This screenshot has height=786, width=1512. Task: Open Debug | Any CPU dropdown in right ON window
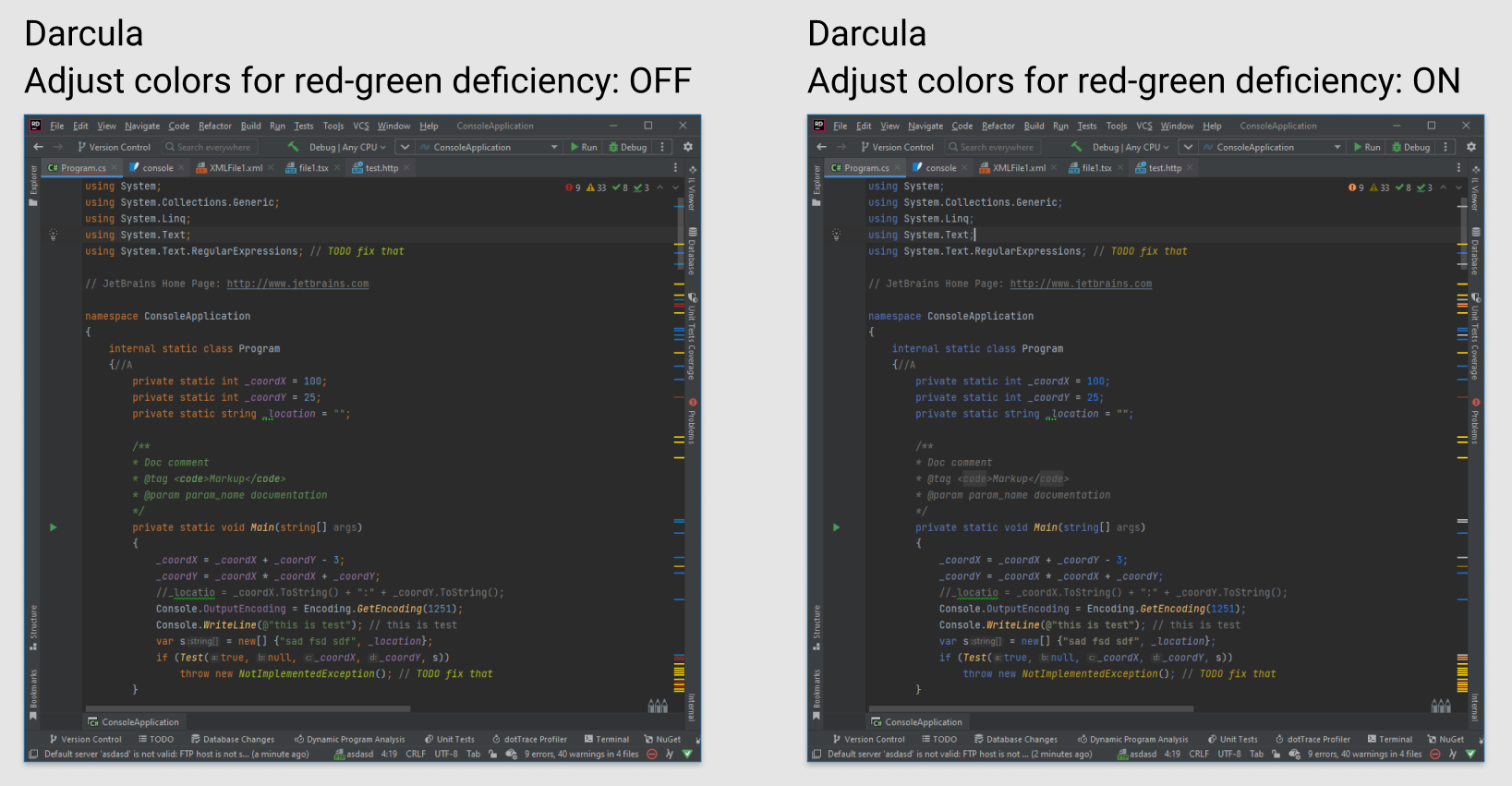[1131, 147]
